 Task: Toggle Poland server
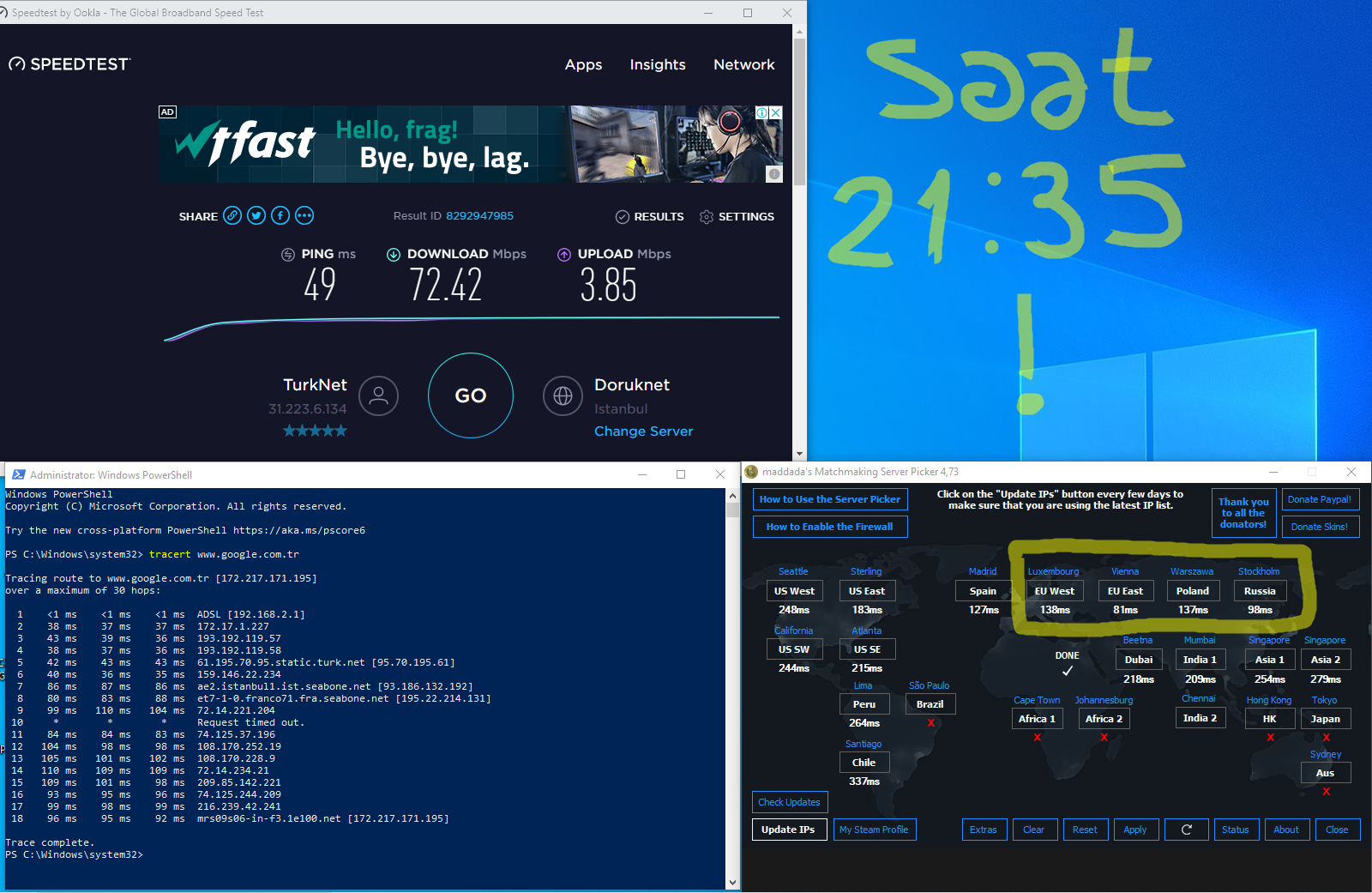point(1193,591)
